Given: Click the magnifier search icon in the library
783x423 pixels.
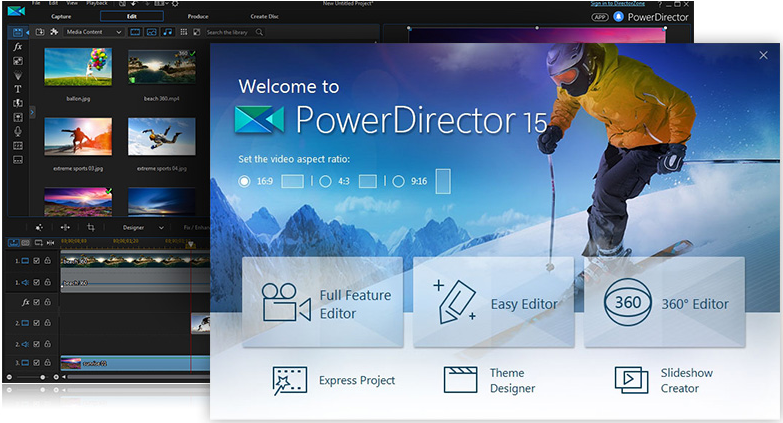Looking at the screenshot, I should pyautogui.click(x=259, y=32).
